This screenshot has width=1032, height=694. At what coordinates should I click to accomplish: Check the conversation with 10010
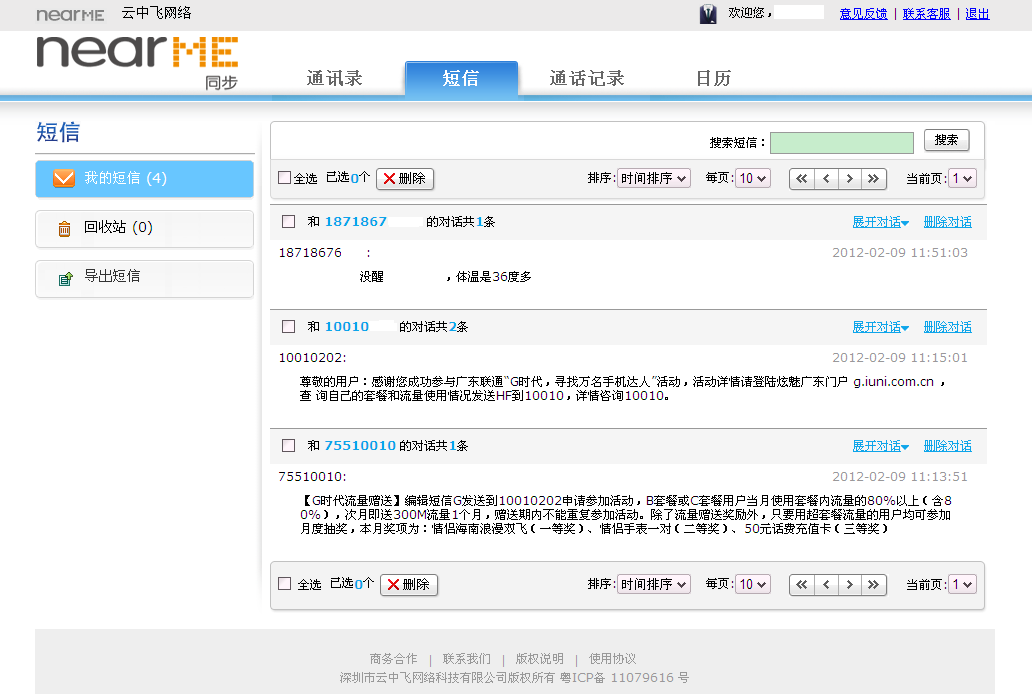click(x=288, y=327)
